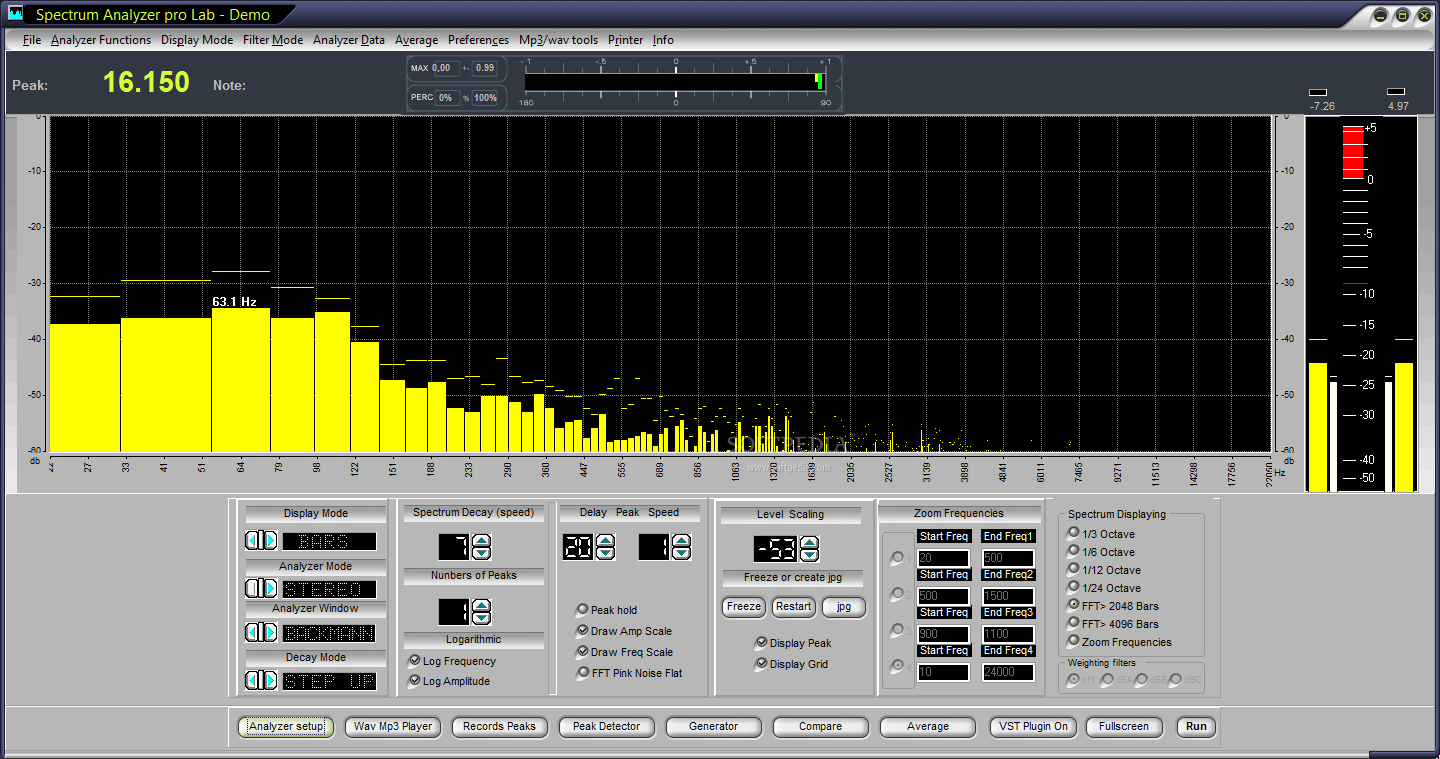
Task: Open the Analyzer Functions menu
Action: 101,40
